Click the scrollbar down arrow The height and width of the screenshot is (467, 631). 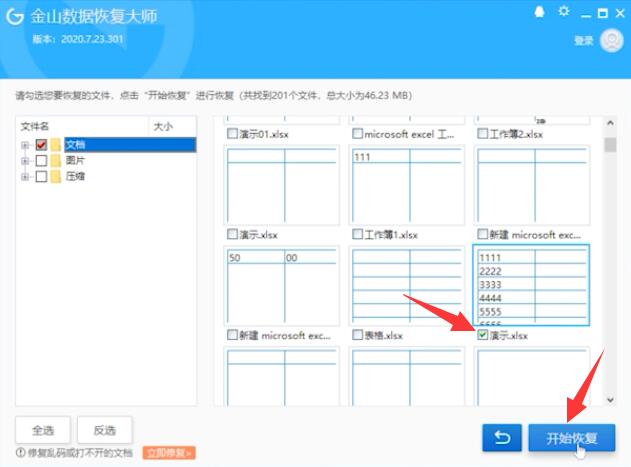coord(610,400)
